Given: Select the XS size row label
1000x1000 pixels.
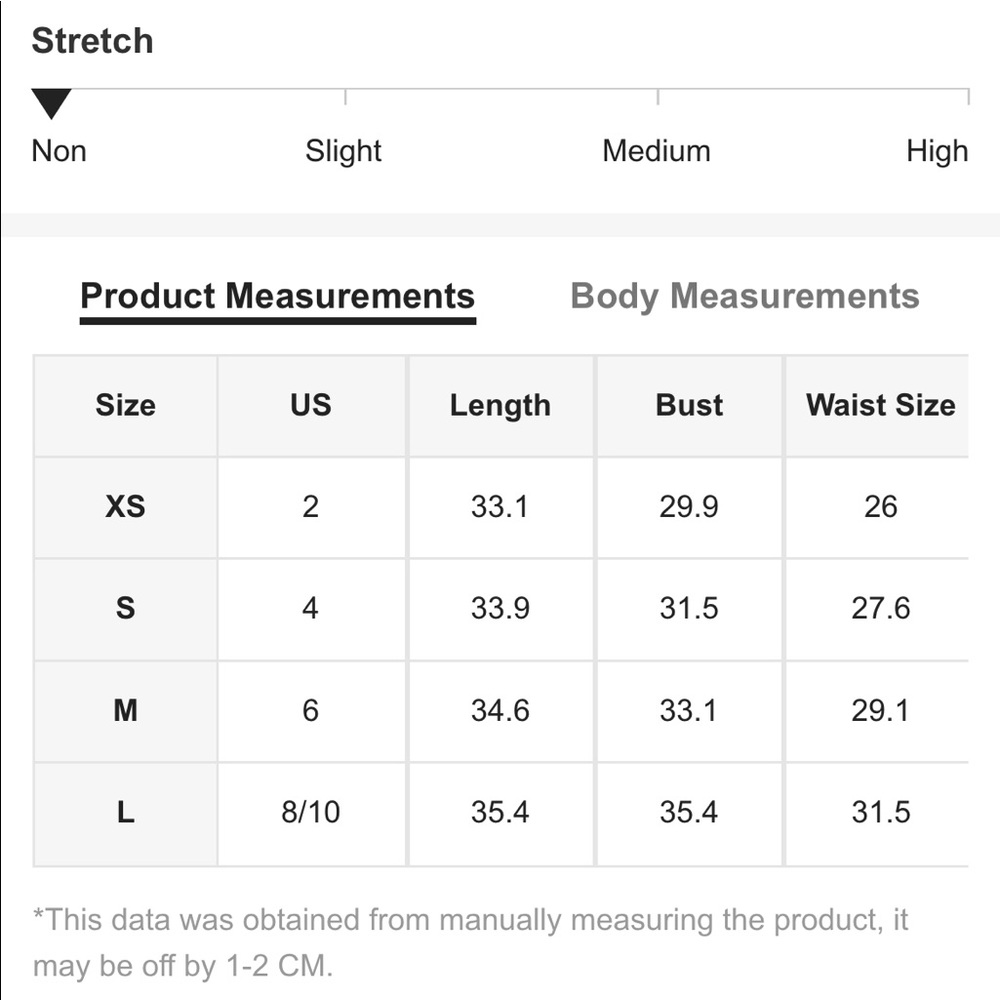Looking at the screenshot, I should [x=125, y=507].
